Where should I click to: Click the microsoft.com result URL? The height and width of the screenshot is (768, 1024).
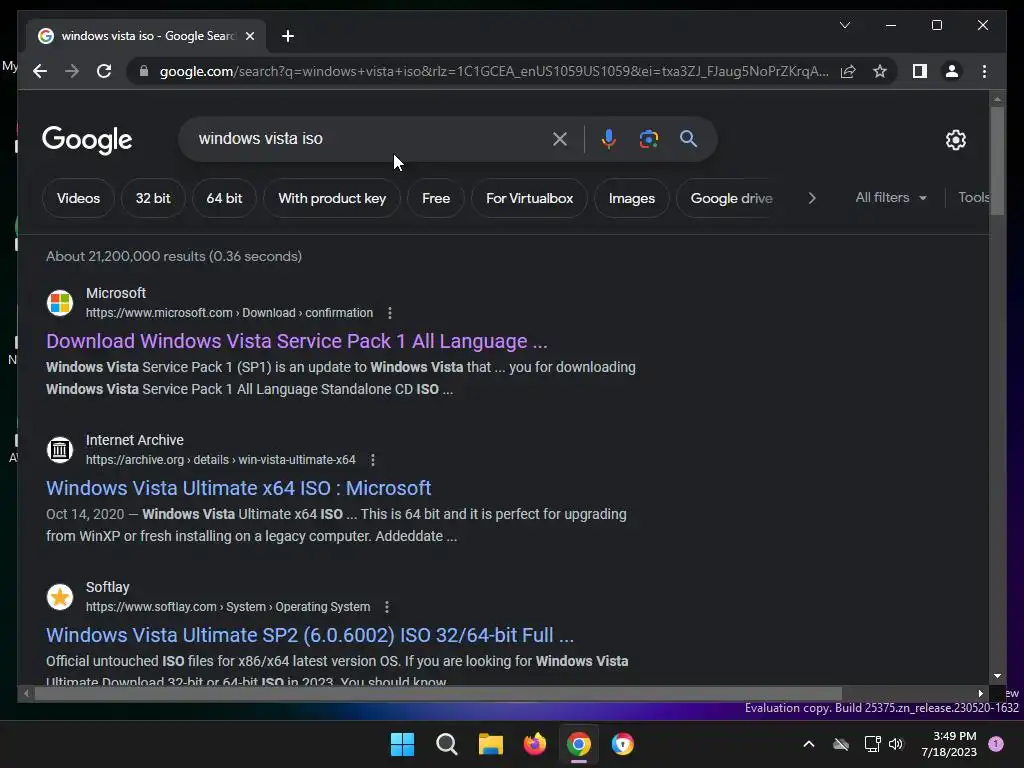(229, 313)
